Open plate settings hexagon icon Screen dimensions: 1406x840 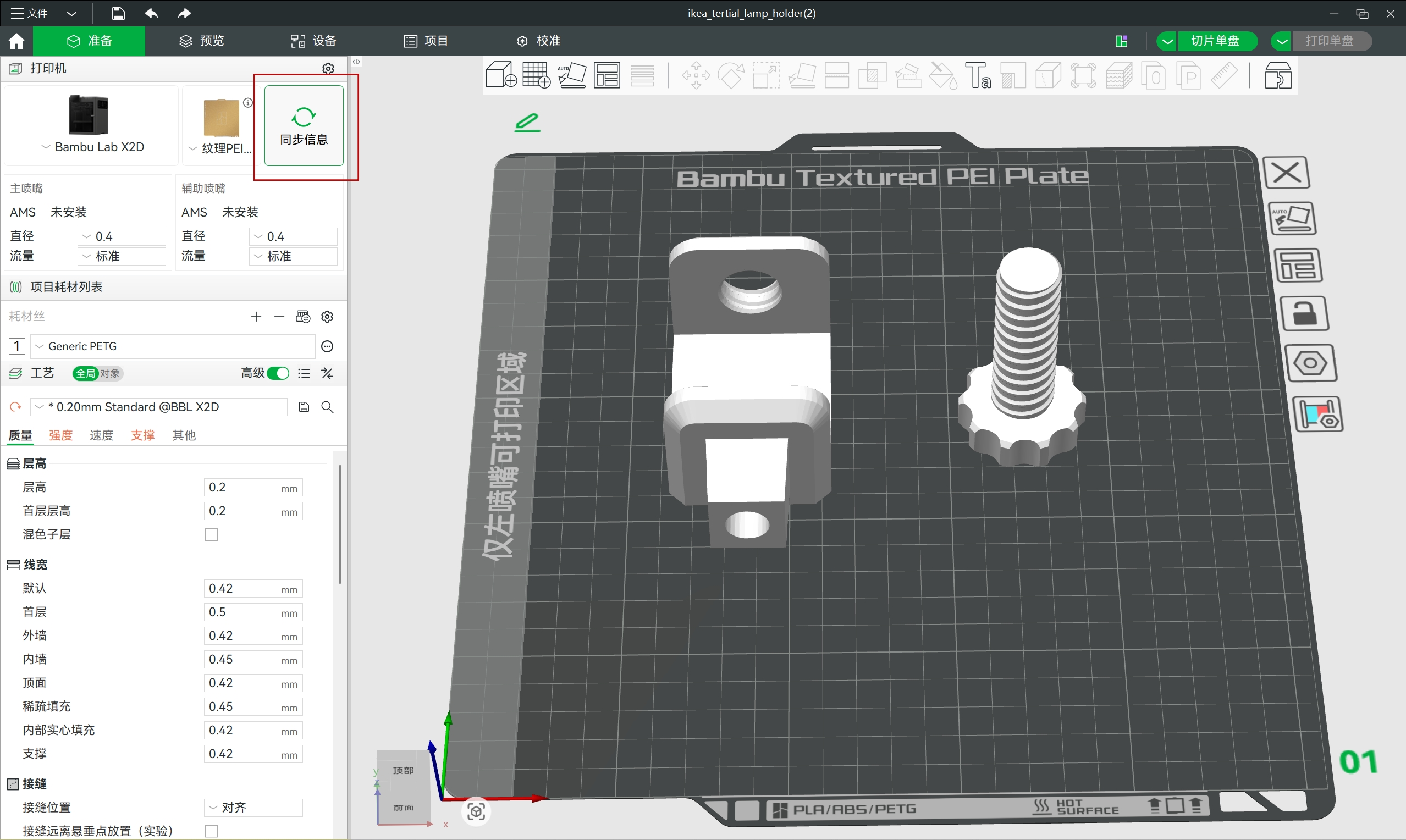[1311, 363]
